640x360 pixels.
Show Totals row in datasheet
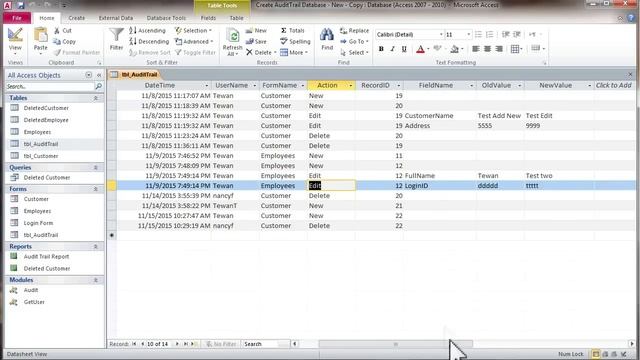(x=293, y=31)
